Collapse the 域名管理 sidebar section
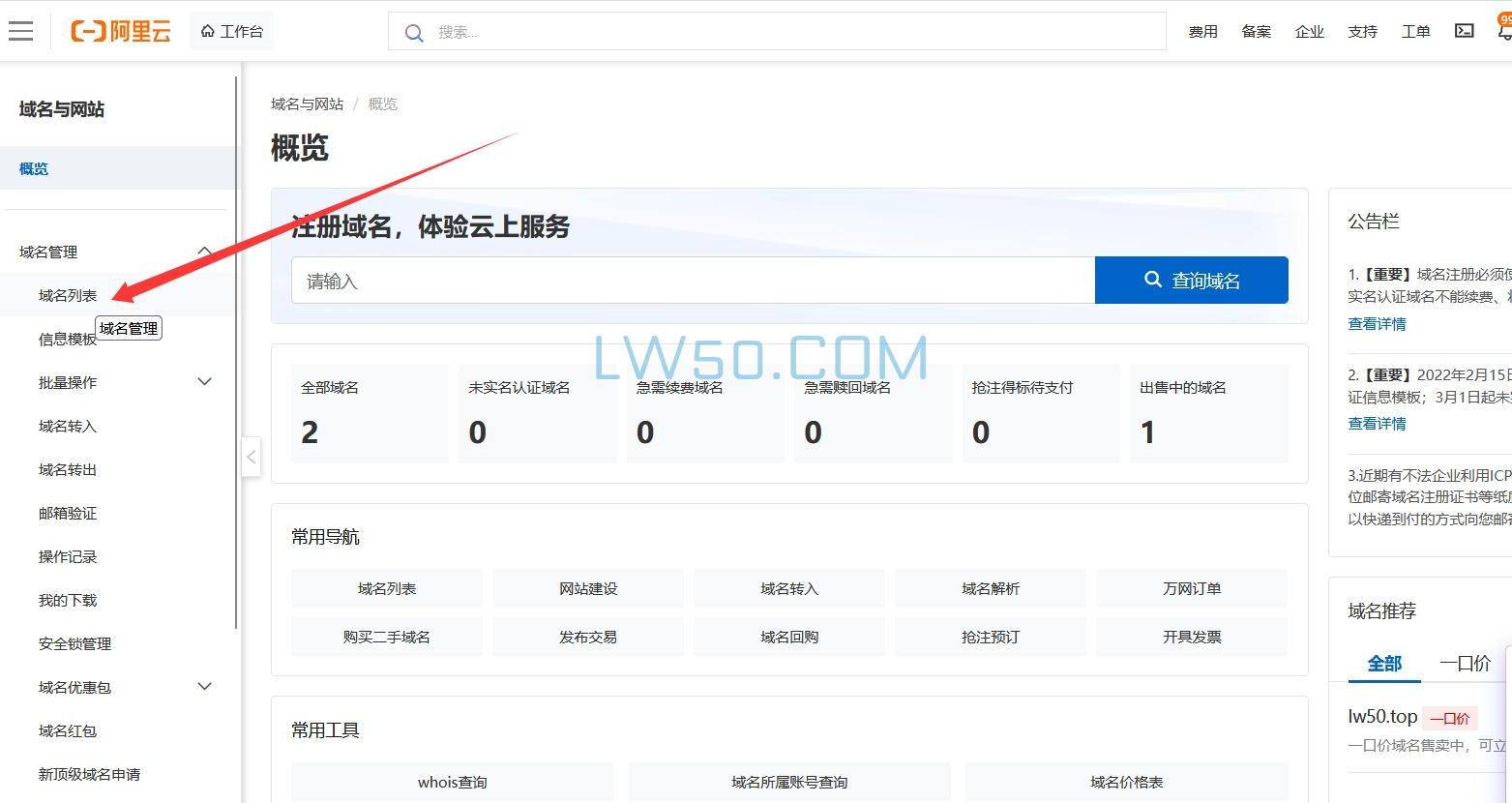Screen dimensions: 1512x803 click(x=205, y=251)
